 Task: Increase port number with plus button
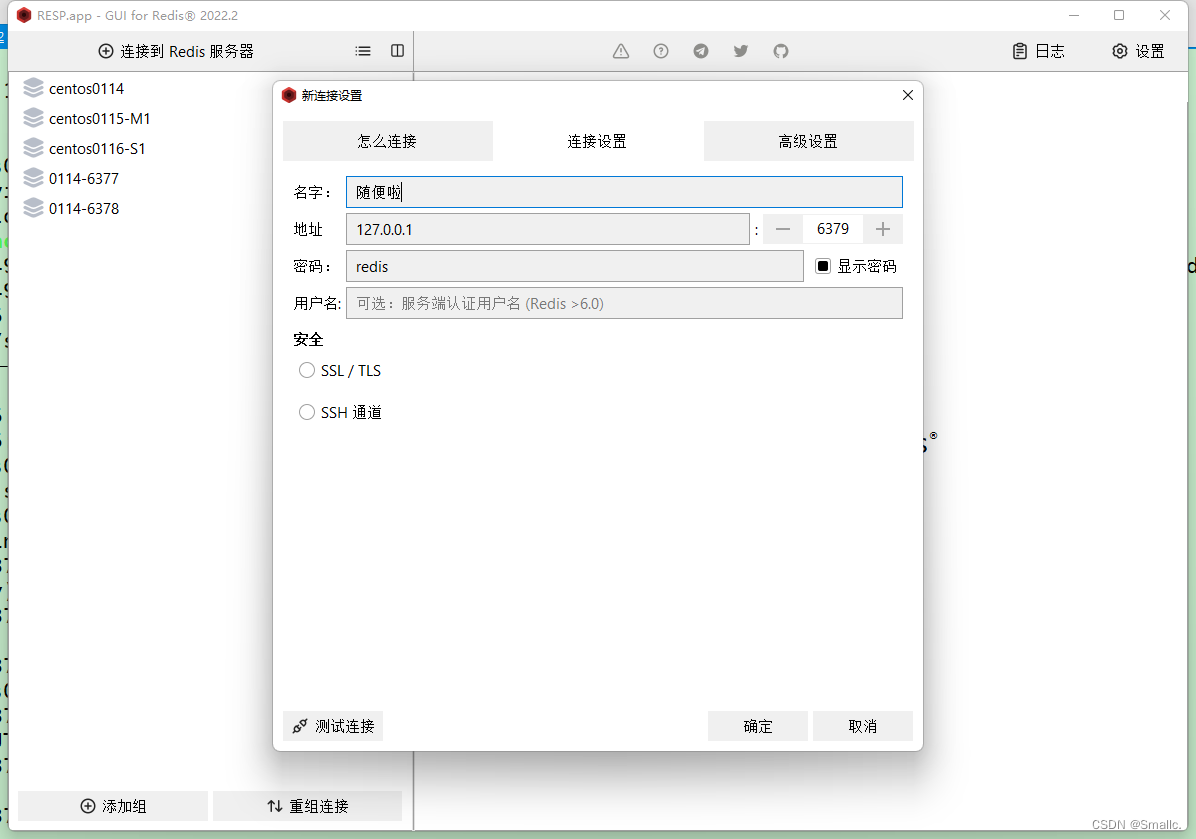click(883, 230)
